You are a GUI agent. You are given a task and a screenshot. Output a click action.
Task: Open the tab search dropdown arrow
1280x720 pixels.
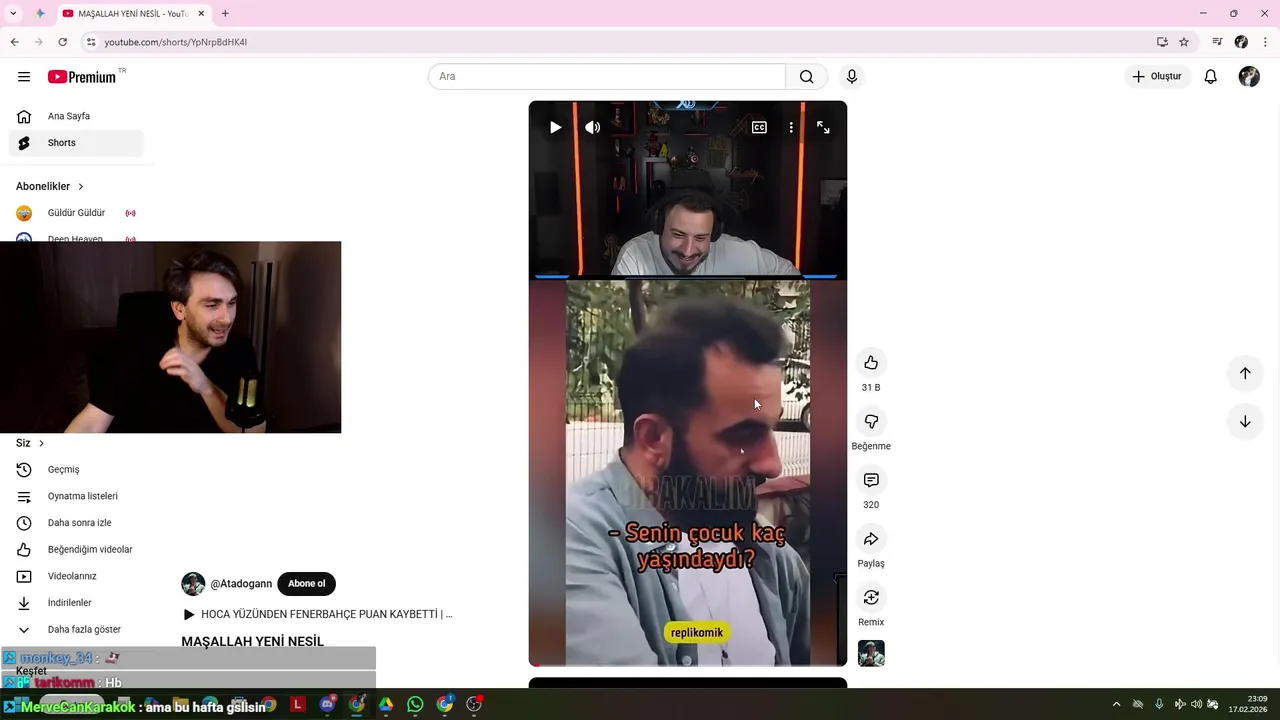tap(13, 14)
